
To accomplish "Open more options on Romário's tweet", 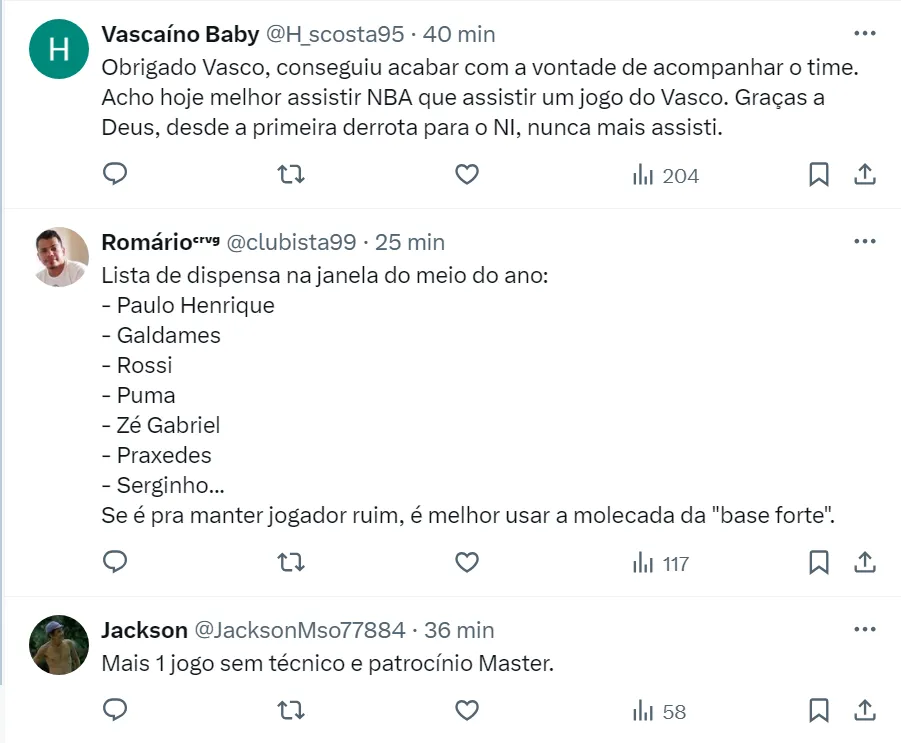I will (864, 241).
